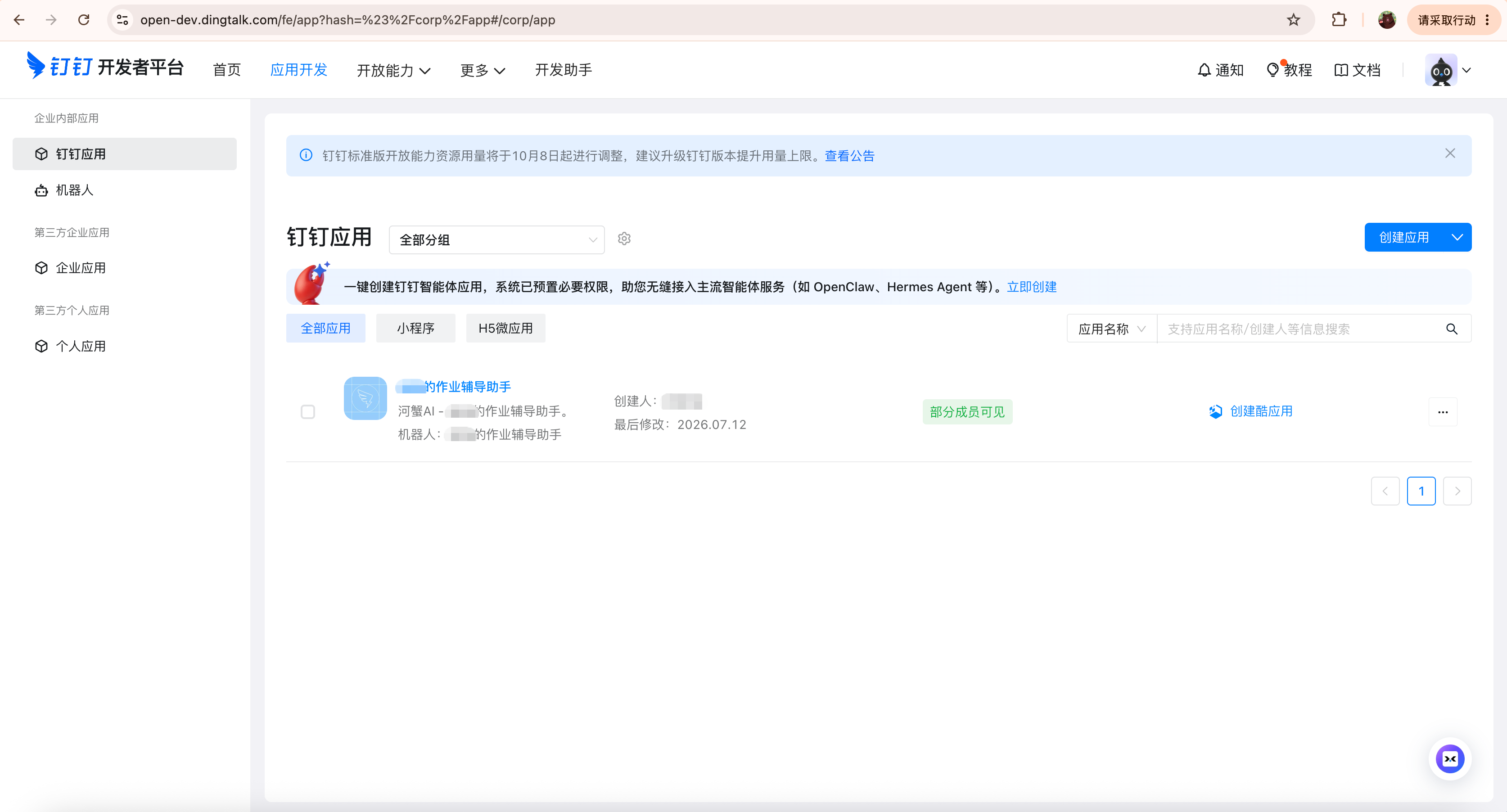Open the 应用名称 search type dropdown

click(x=1111, y=329)
